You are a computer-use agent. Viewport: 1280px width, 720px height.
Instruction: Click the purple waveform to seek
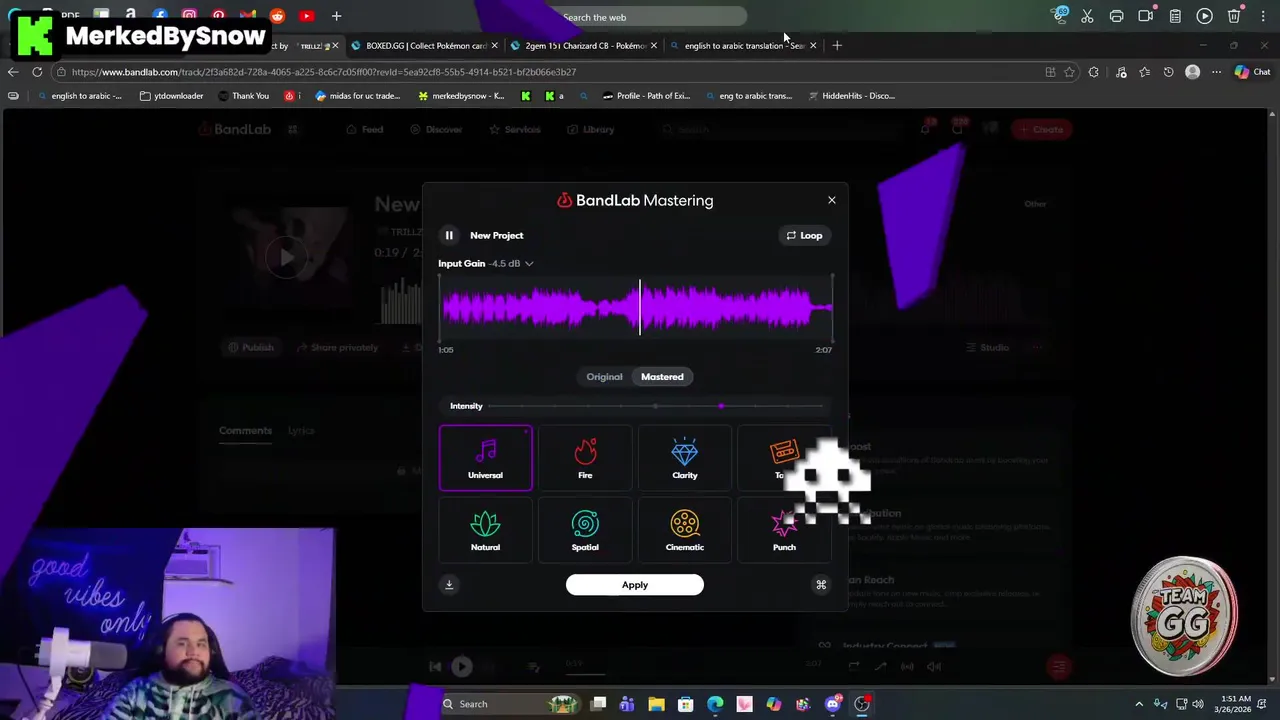coord(636,307)
